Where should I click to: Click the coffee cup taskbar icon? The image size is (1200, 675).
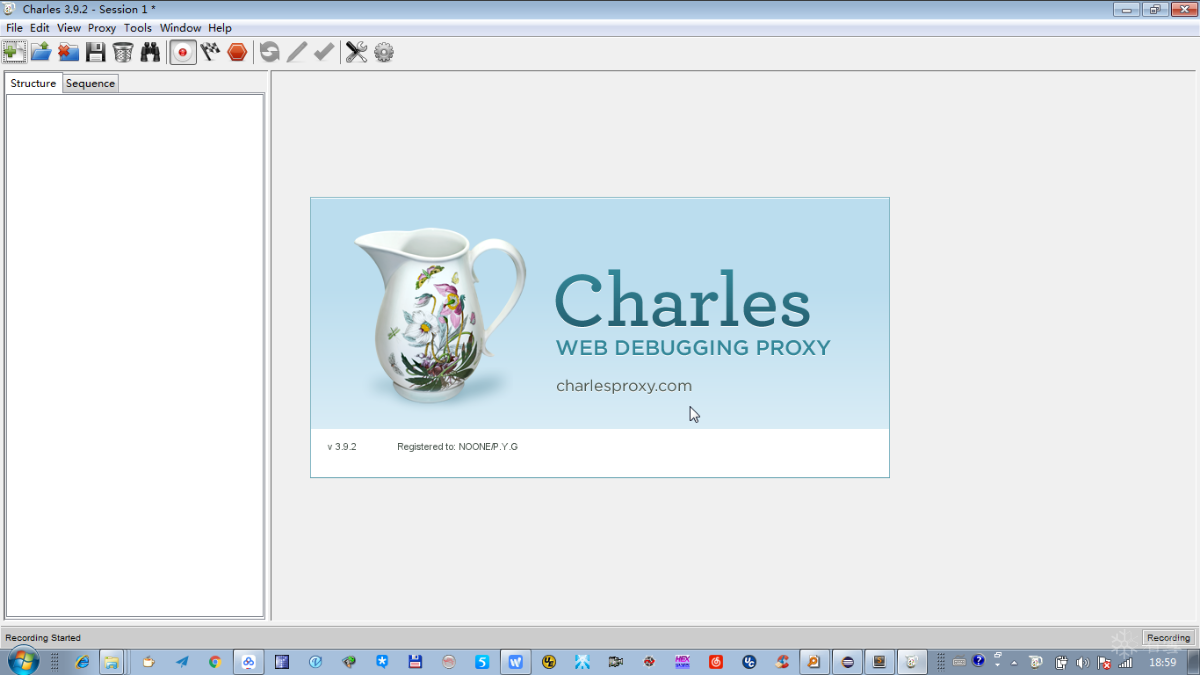click(x=149, y=661)
